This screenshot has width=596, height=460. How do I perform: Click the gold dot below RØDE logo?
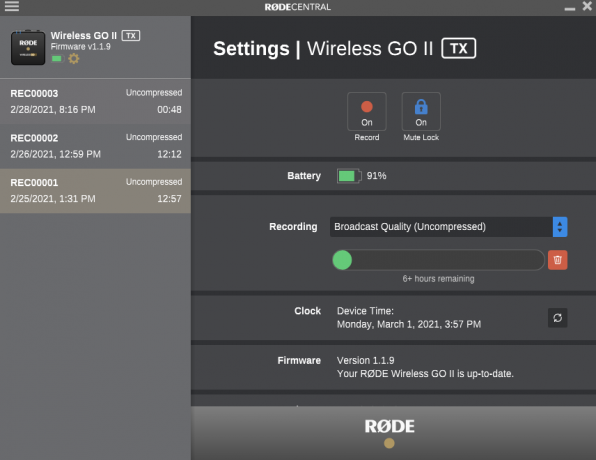pos(389,443)
